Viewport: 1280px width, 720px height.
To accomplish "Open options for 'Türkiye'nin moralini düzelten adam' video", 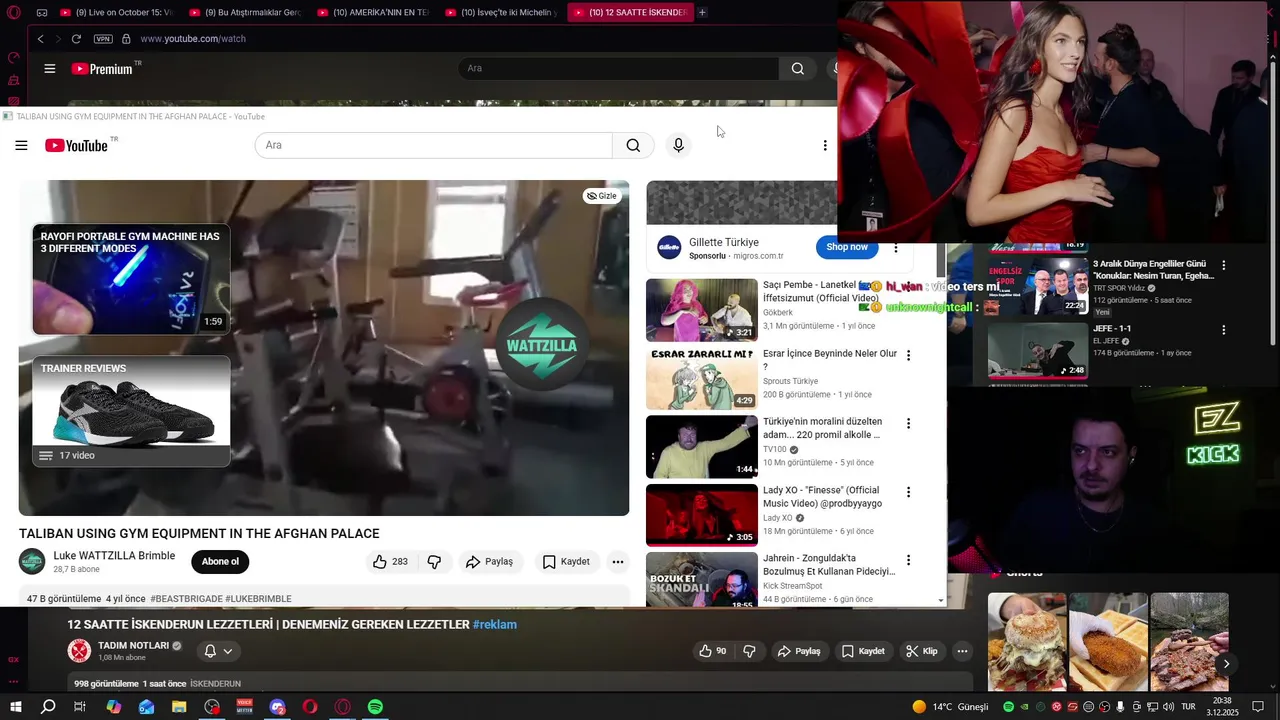I will click(x=909, y=424).
